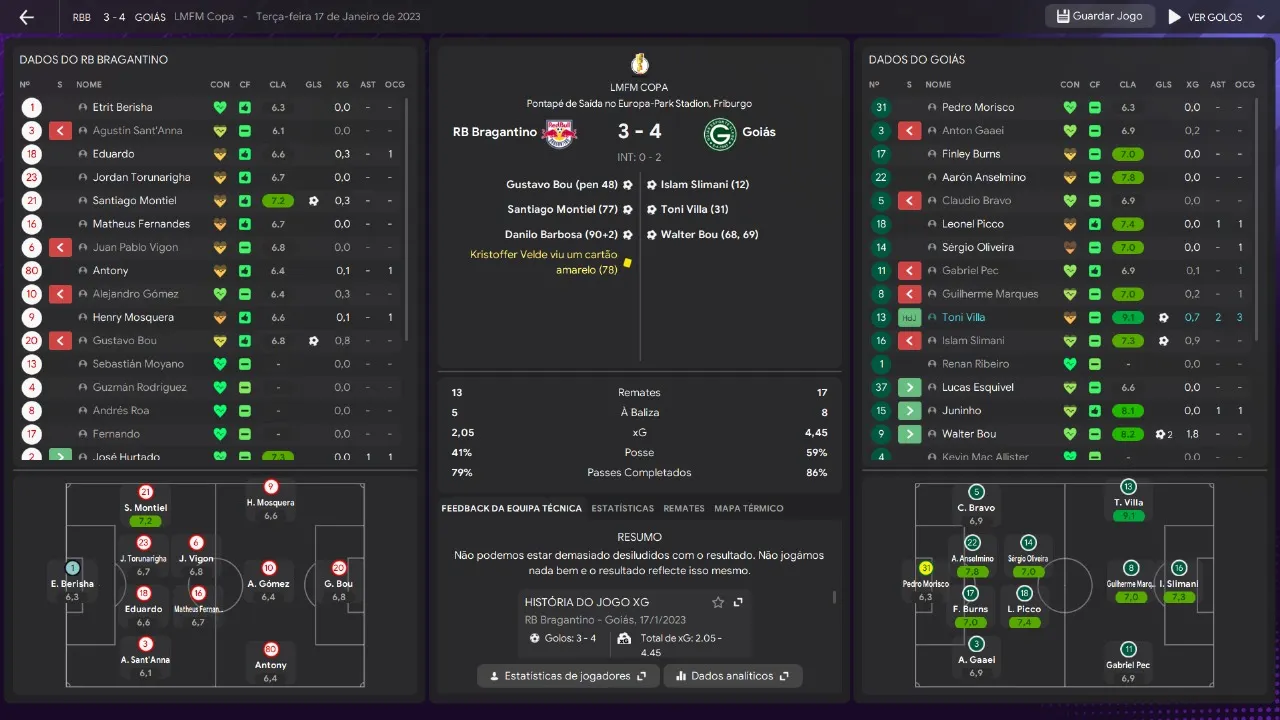
Task: Click Lucas Esquivel's green substituted-in arrow
Action: click(x=909, y=387)
